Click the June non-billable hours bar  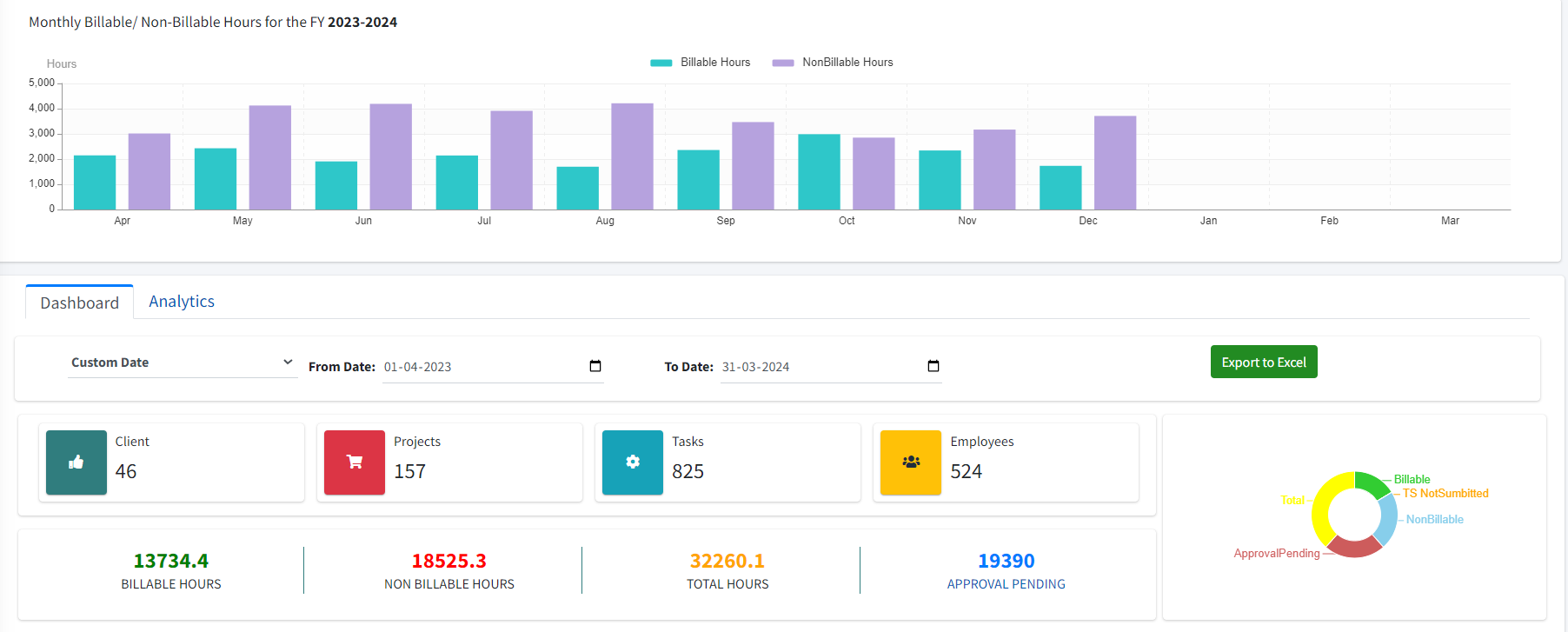point(390,156)
